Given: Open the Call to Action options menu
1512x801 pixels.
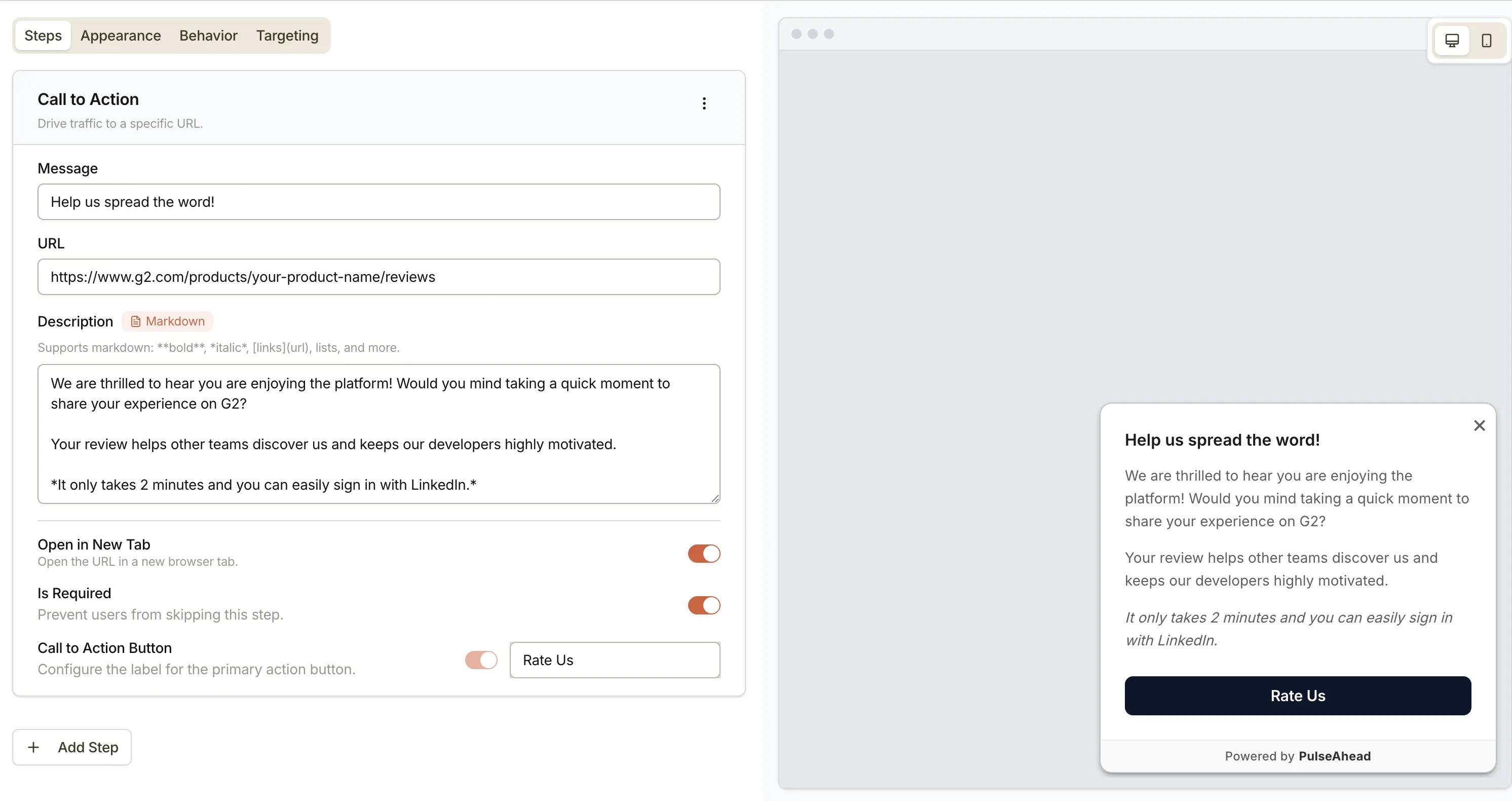Looking at the screenshot, I should 704,103.
